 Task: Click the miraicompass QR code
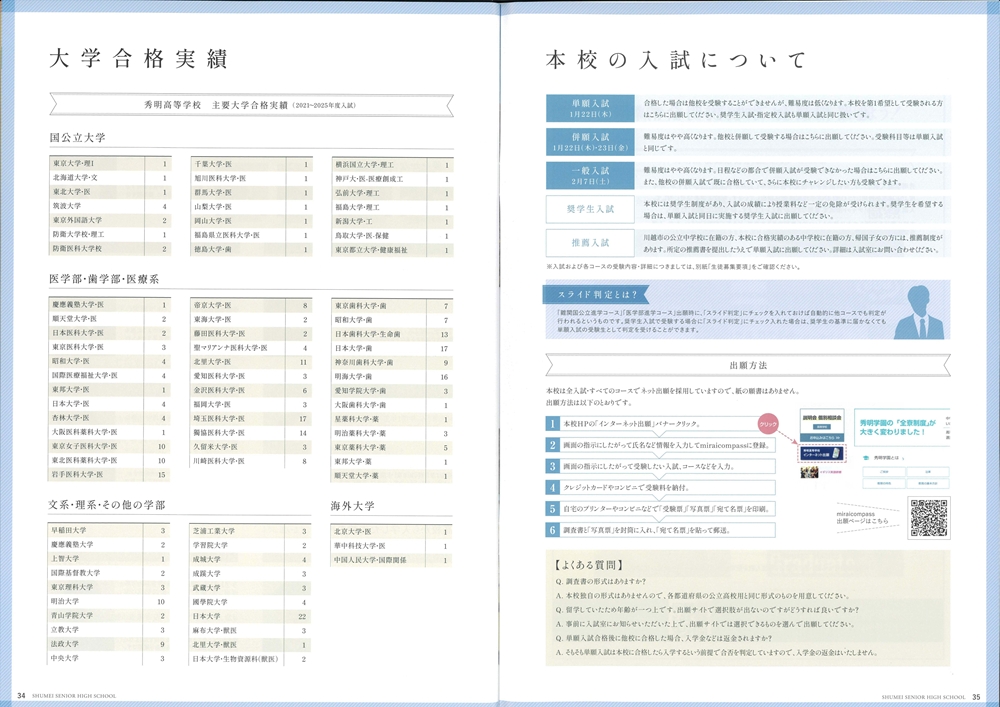coord(929,518)
